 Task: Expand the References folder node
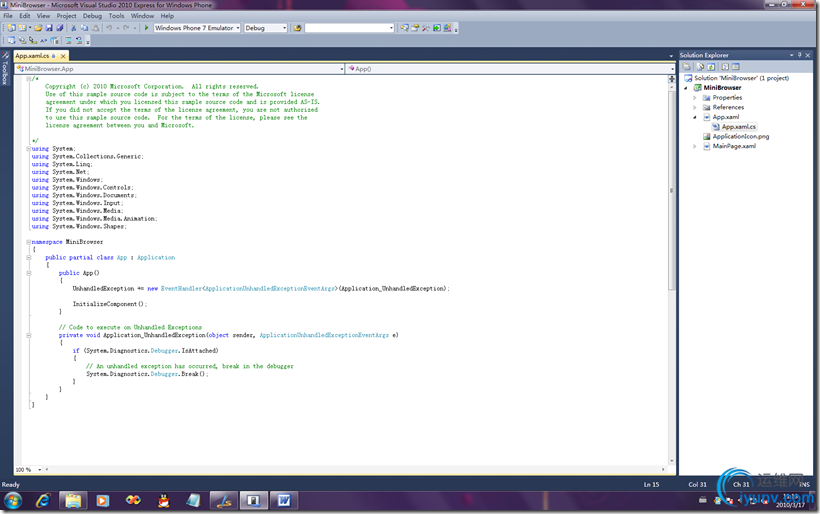(695, 107)
